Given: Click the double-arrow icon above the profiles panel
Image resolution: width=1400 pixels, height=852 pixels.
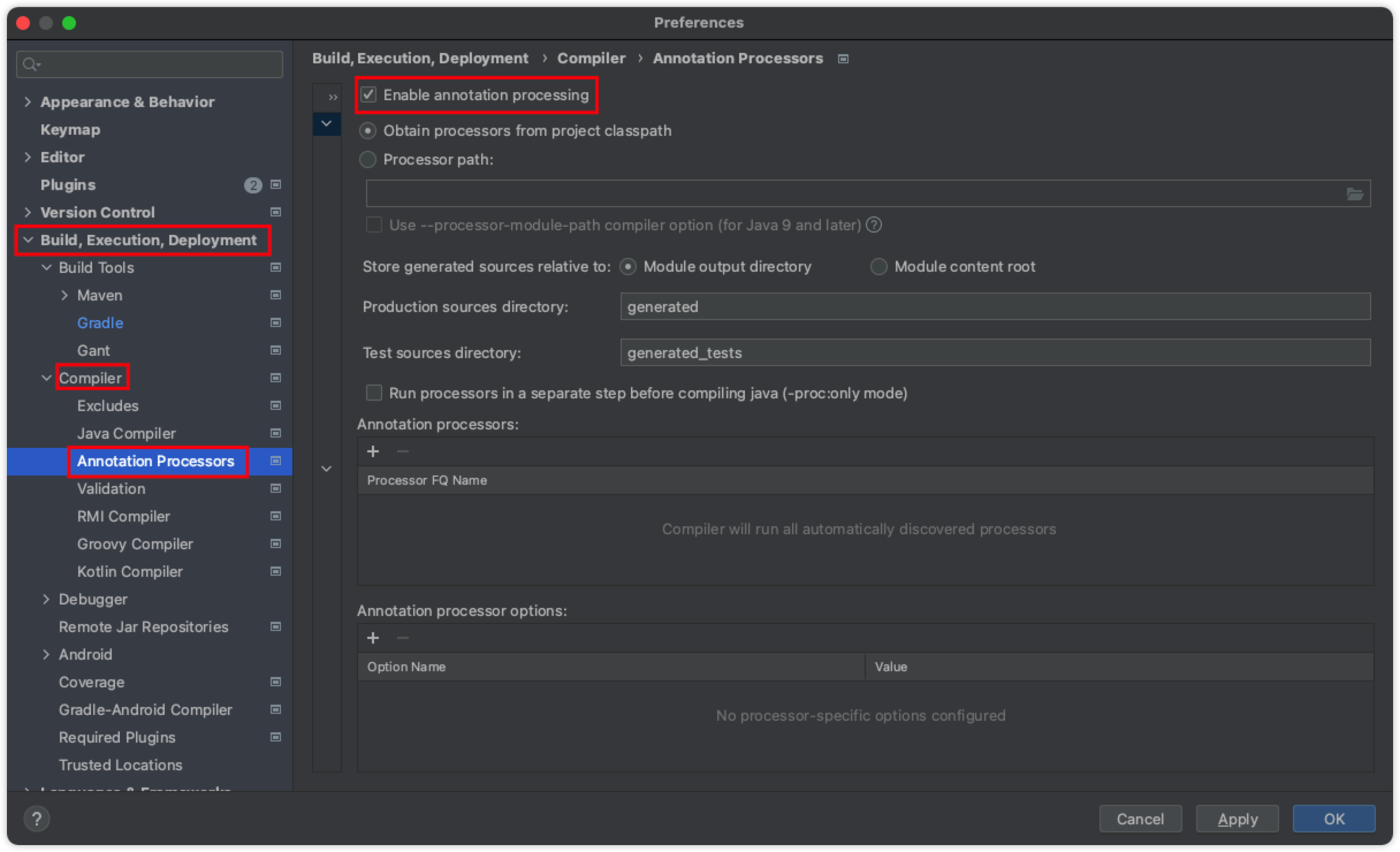Looking at the screenshot, I should pos(333,97).
